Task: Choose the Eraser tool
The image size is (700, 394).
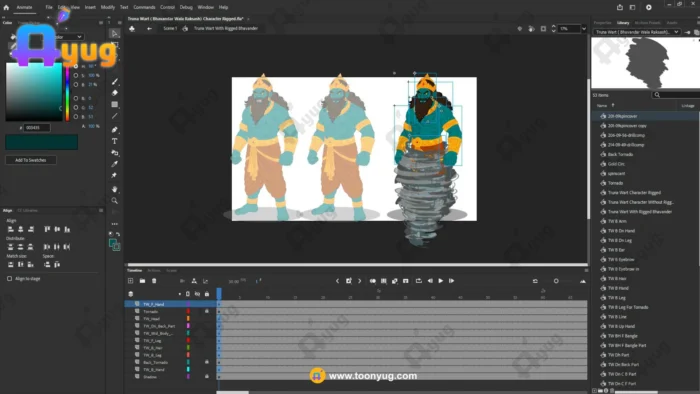Action: tap(115, 93)
